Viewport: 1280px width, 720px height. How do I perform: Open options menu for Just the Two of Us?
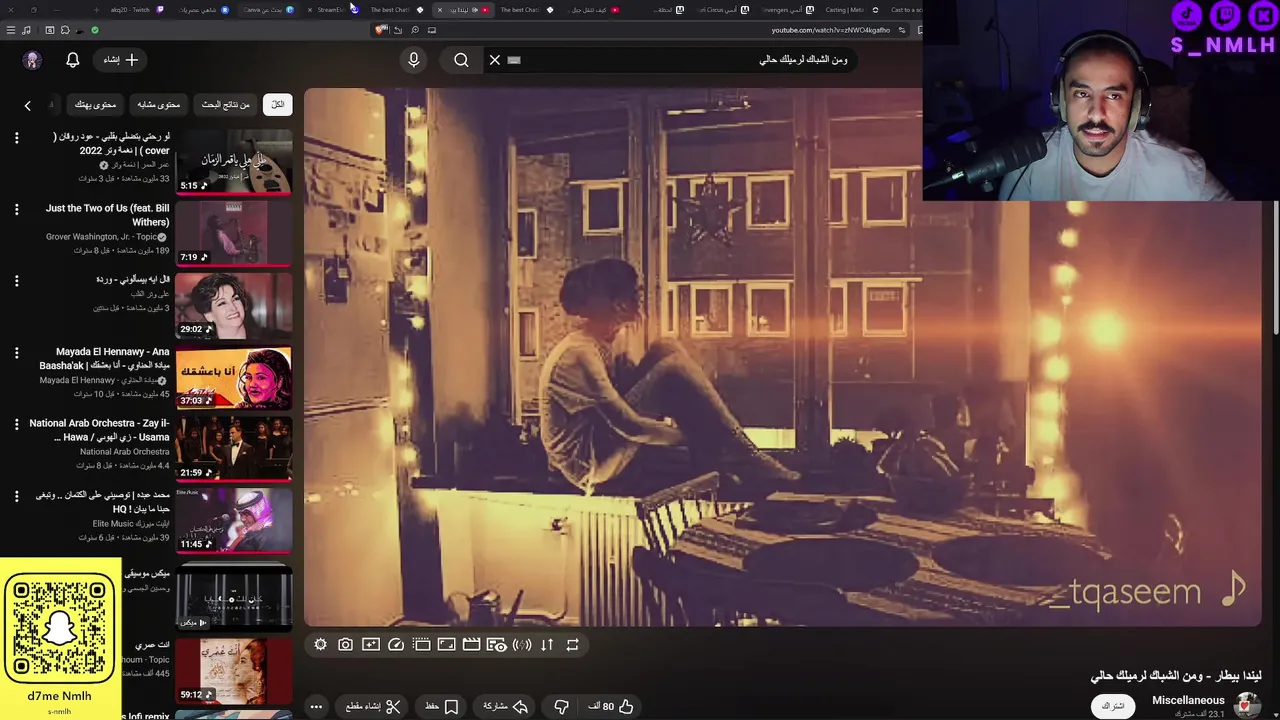[16, 210]
